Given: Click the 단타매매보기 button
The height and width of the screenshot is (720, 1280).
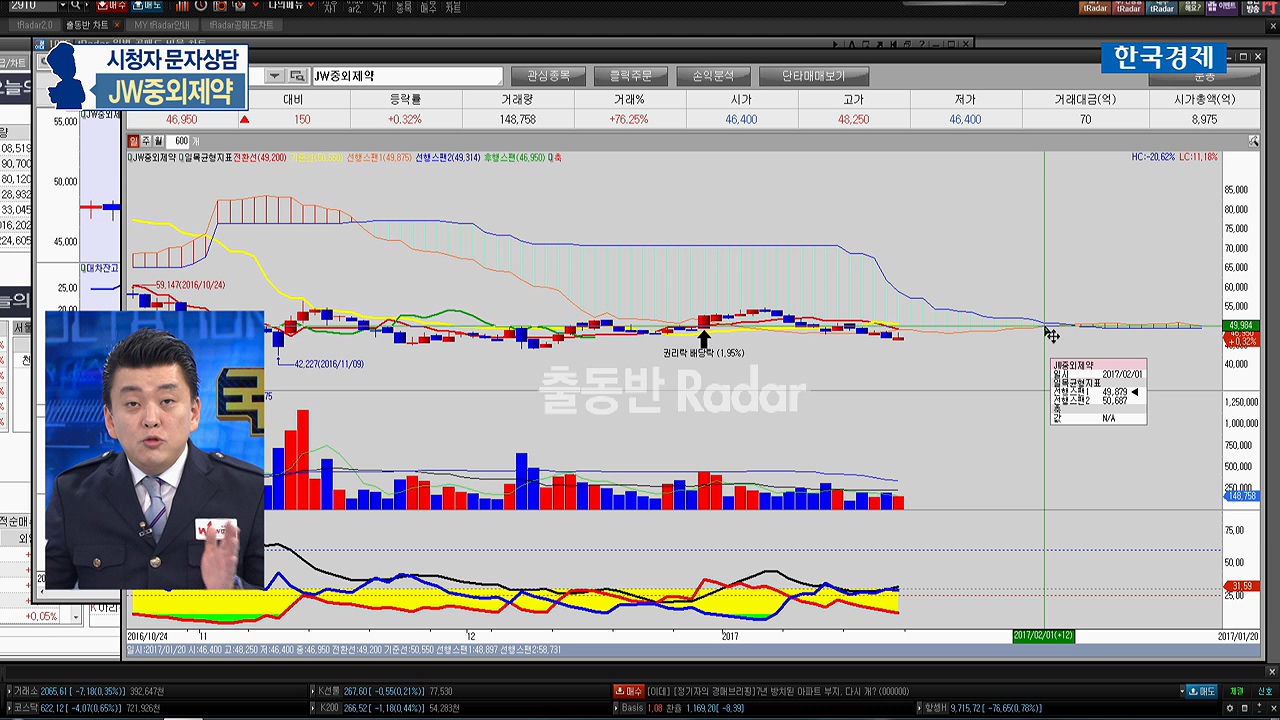Looking at the screenshot, I should 813,76.
